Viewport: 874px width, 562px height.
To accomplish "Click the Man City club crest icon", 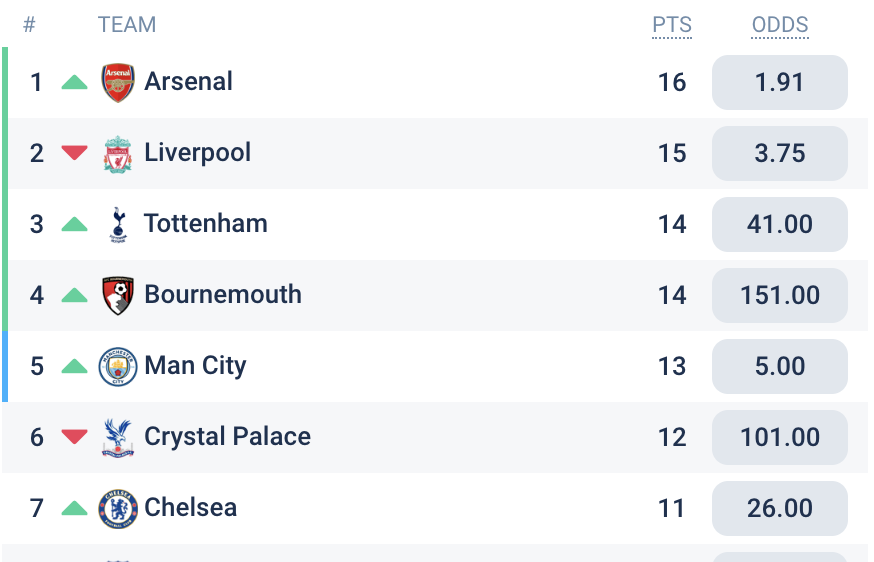I will tap(118, 367).
